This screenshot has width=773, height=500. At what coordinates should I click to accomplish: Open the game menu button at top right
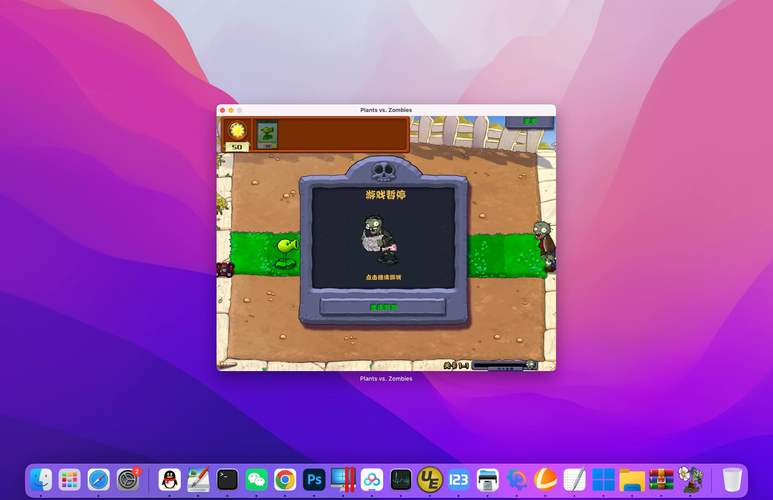[530, 122]
